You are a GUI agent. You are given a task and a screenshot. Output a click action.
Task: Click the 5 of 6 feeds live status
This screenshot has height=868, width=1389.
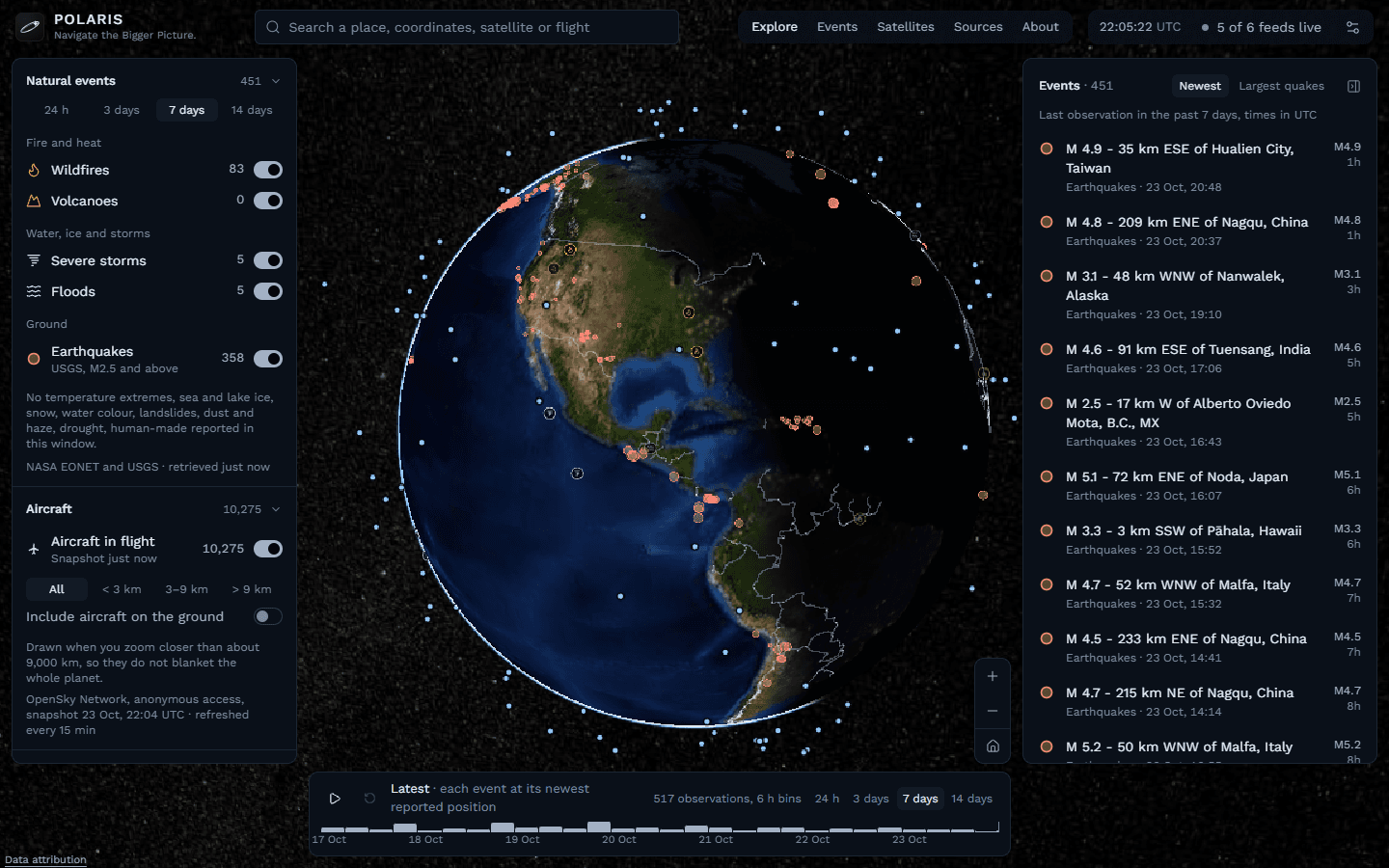1261,27
